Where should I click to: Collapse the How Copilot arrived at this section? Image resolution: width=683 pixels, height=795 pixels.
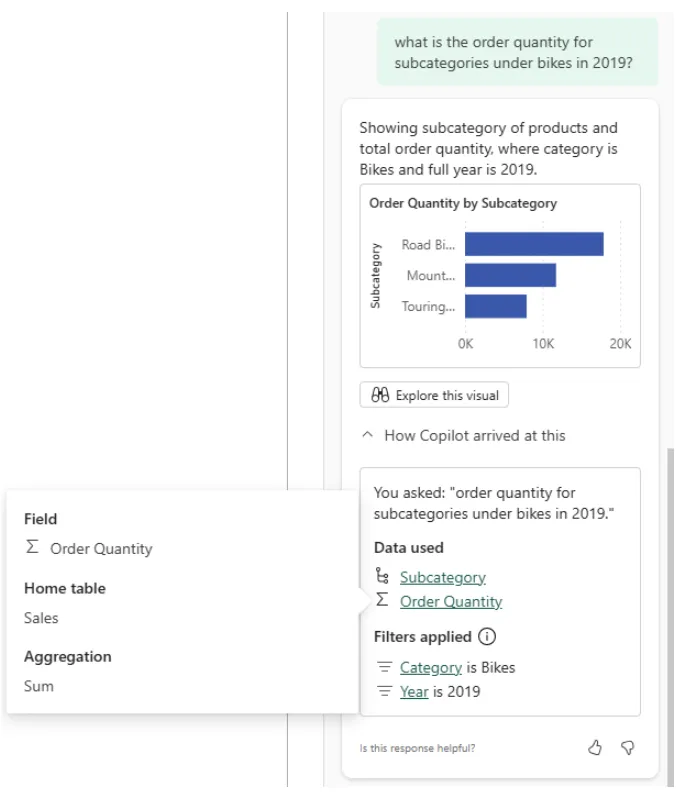463,436
